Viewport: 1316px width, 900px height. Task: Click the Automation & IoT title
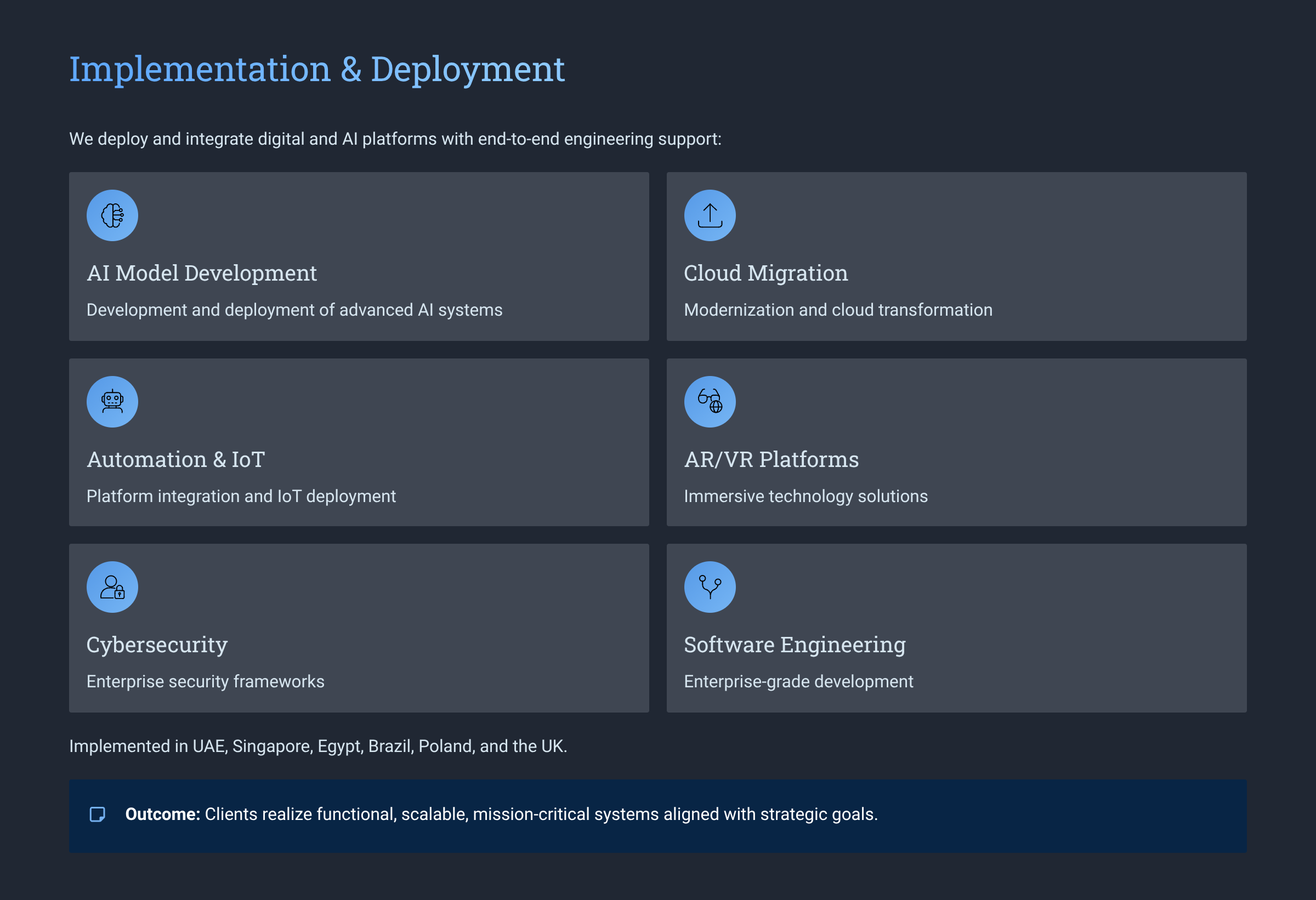coord(175,460)
